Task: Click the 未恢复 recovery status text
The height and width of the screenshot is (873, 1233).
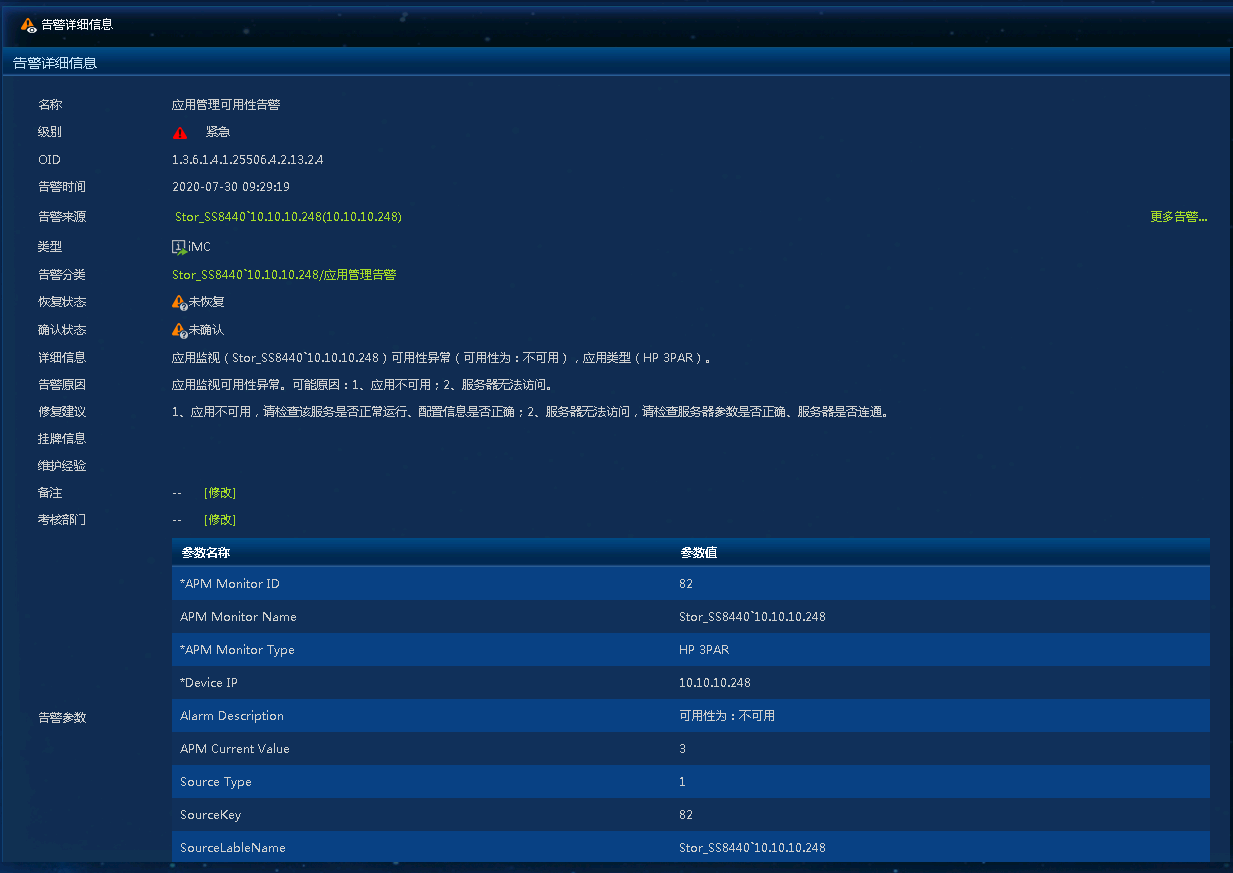Action: point(206,302)
